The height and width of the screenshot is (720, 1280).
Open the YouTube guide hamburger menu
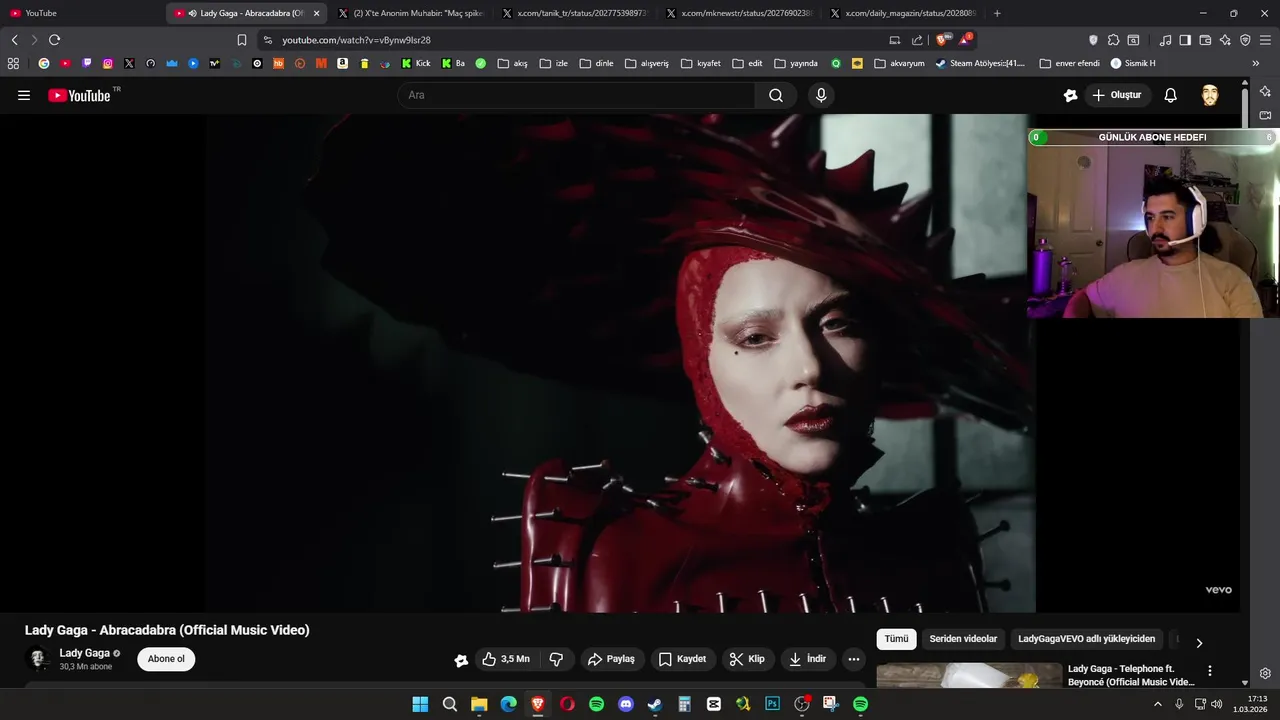point(24,95)
